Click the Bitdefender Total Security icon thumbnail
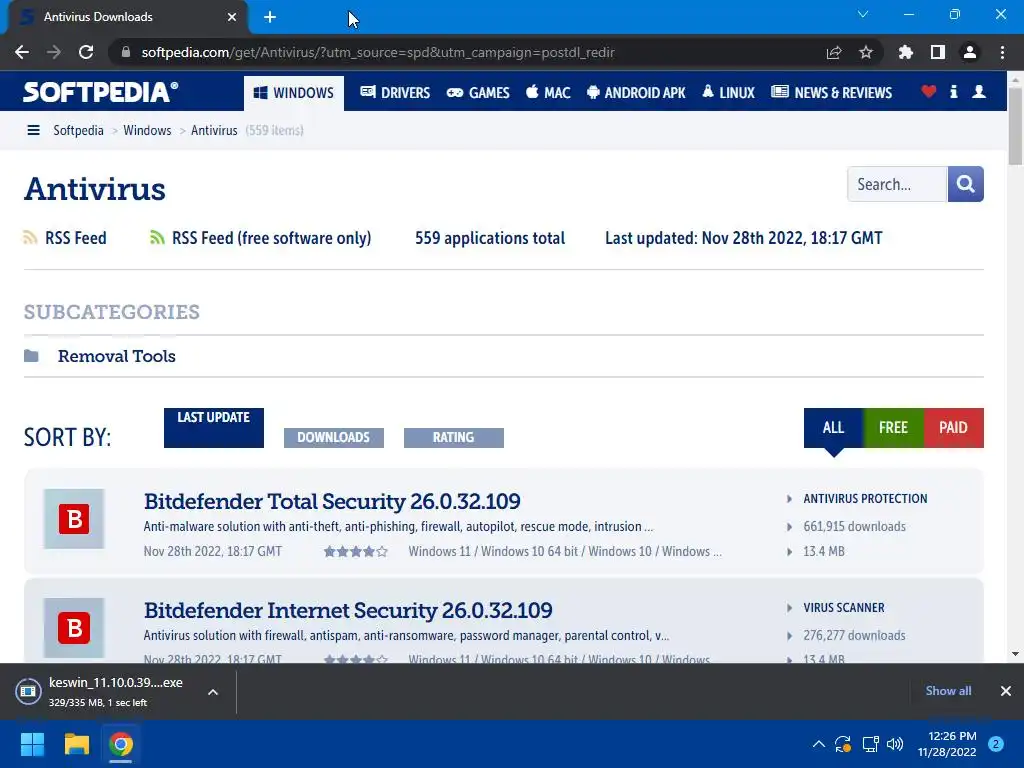This screenshot has width=1024, height=768. [74, 519]
